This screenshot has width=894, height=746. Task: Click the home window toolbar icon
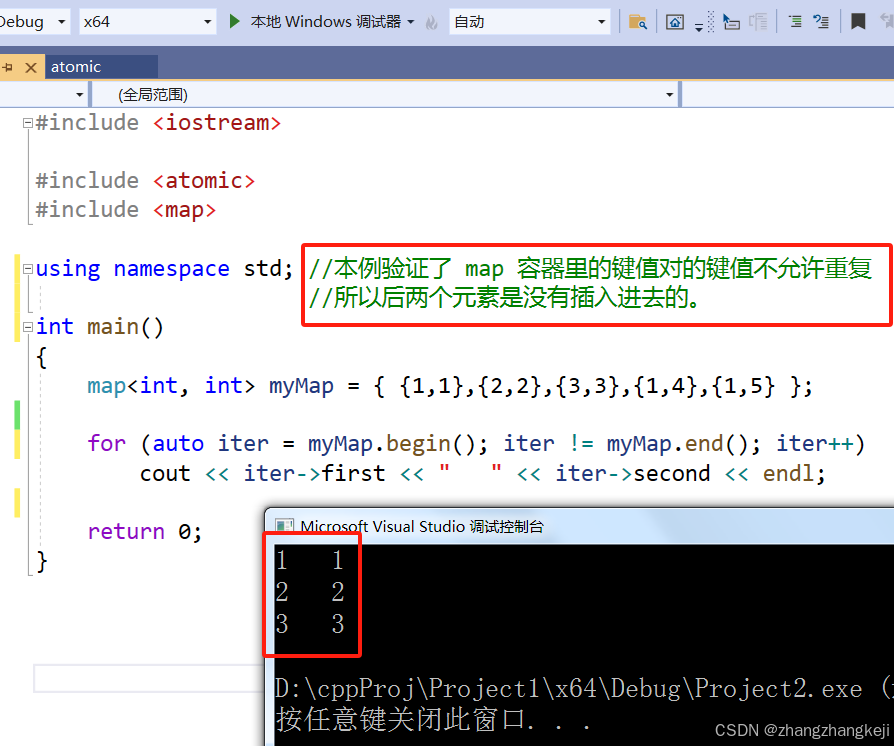pos(674,22)
